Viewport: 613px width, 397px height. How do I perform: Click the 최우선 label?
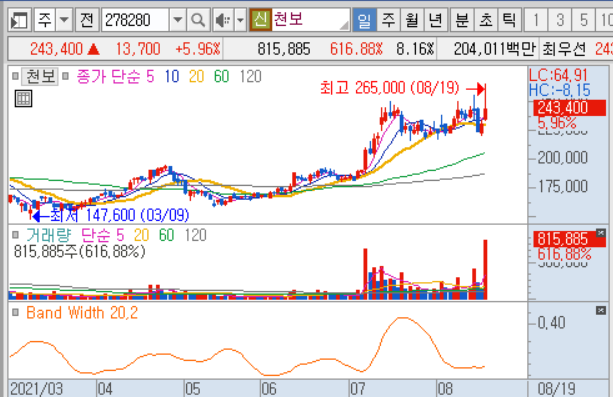[564, 49]
